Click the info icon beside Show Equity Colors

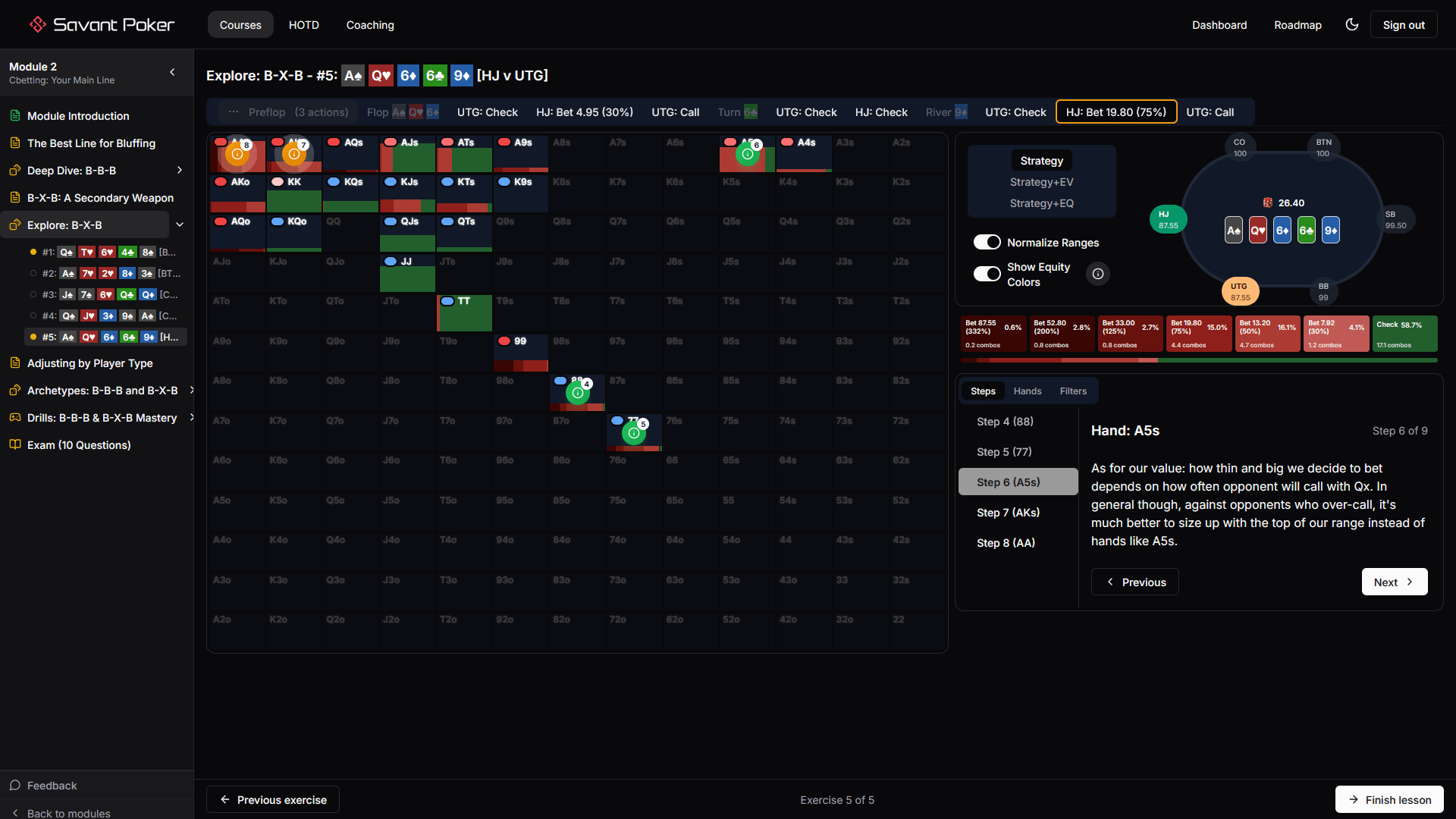(1098, 274)
